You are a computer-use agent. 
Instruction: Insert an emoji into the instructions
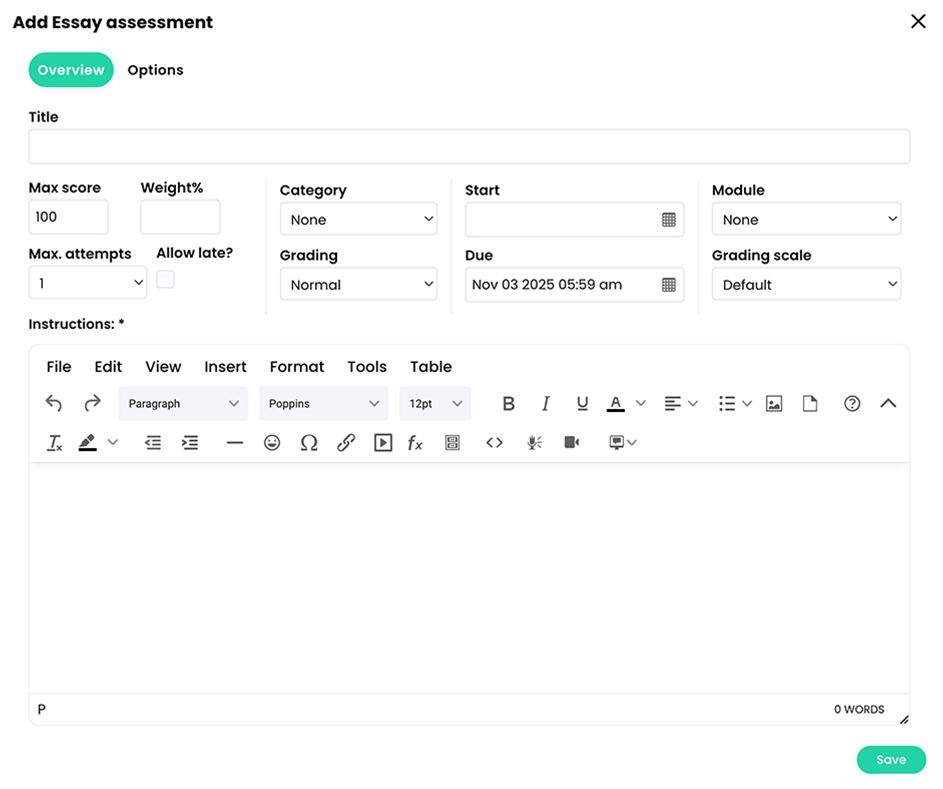click(272, 442)
